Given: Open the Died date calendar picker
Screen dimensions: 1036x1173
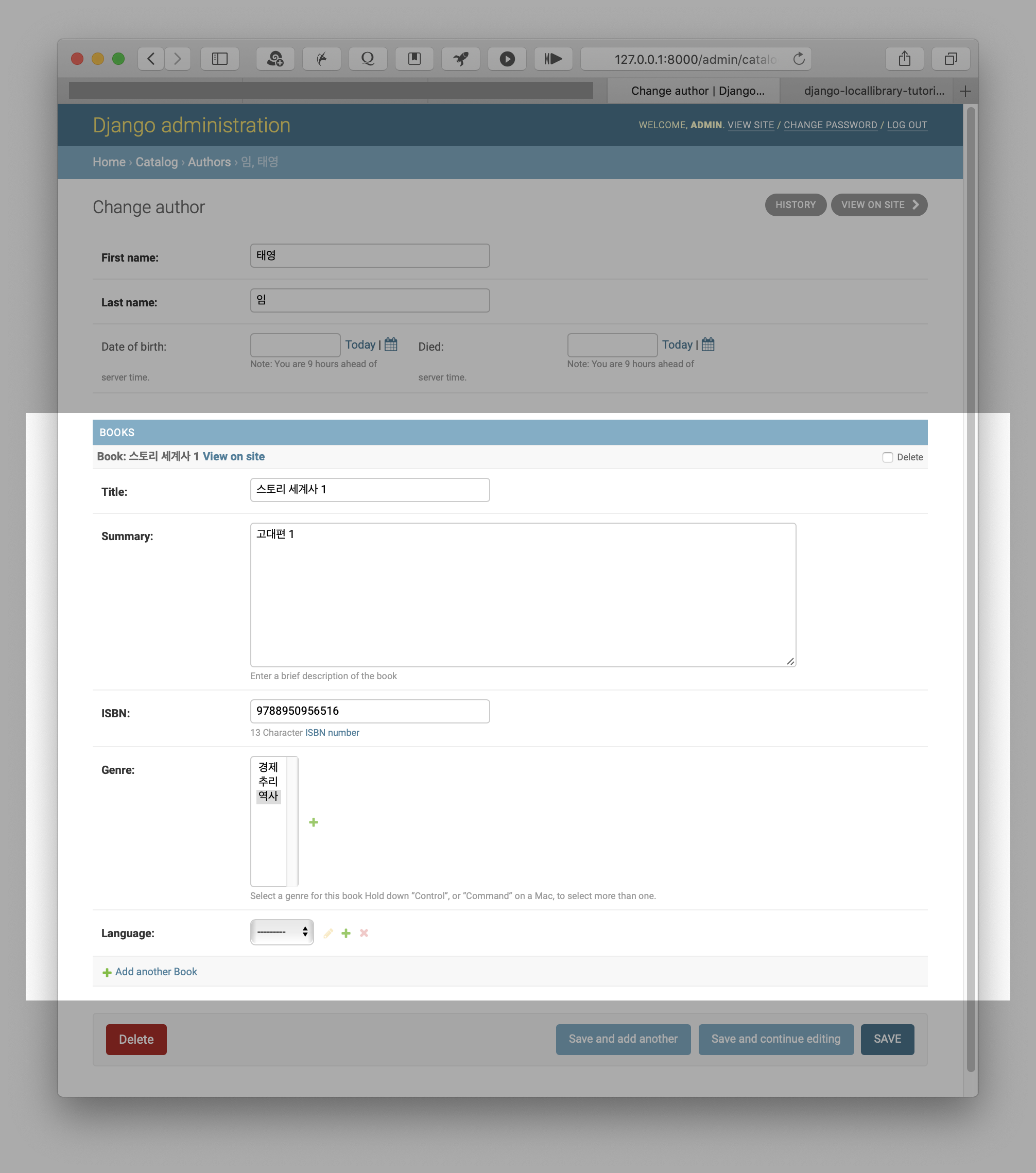Looking at the screenshot, I should (707, 344).
